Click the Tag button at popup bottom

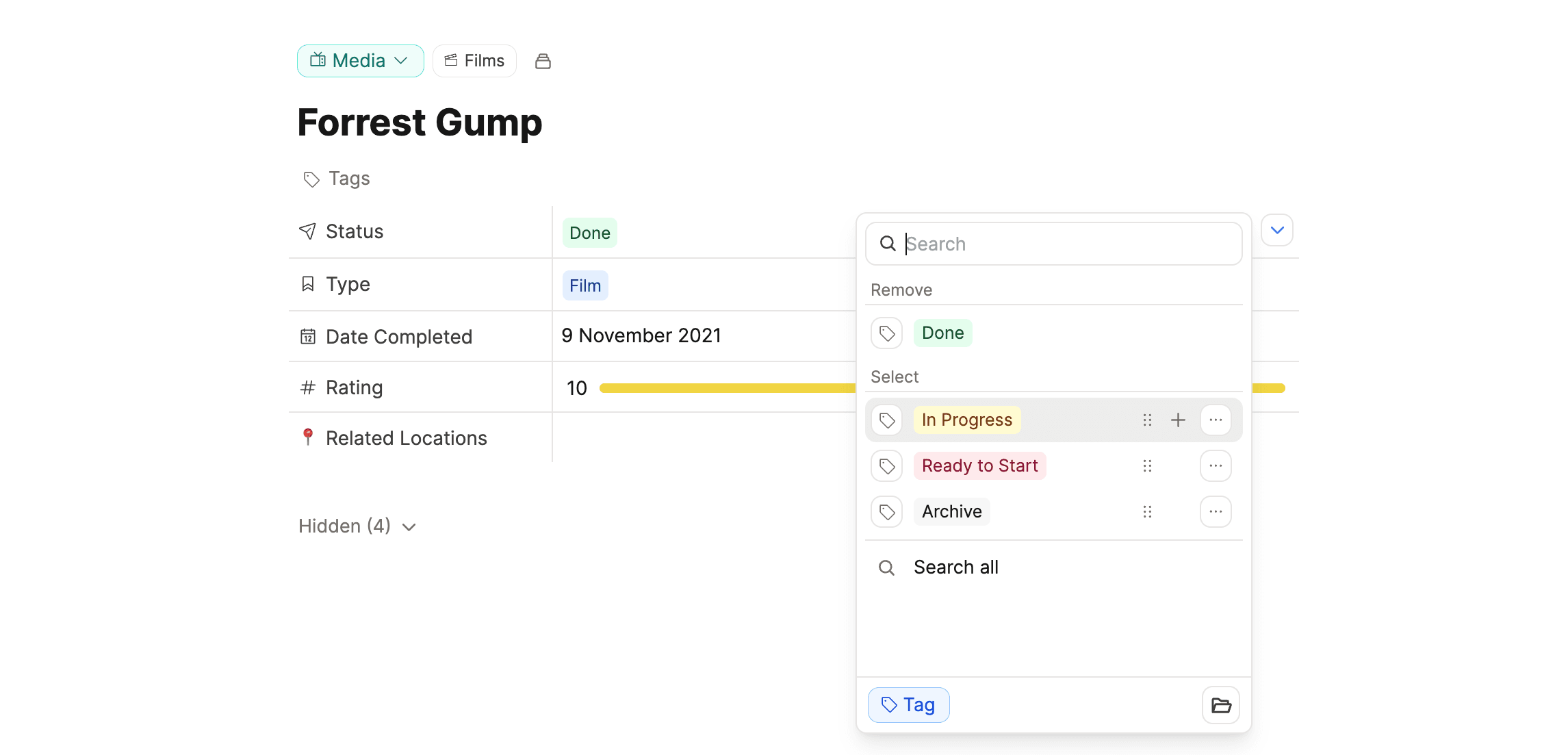click(x=908, y=704)
